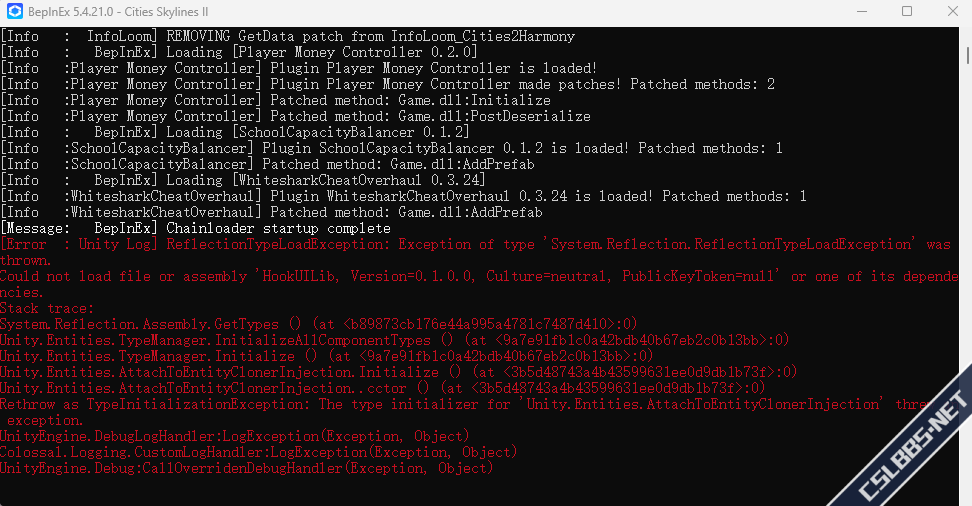This screenshot has height=506, width=972.
Task: Maximize the BepInEx console window
Action: (x=907, y=11)
